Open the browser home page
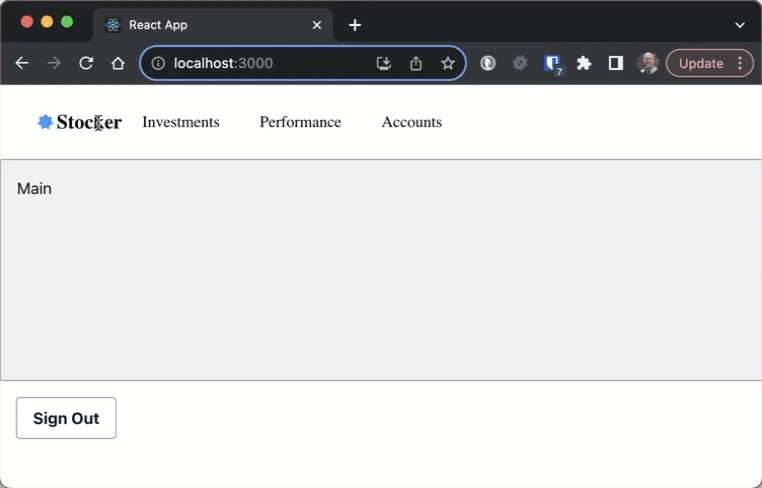The image size is (762, 488). (x=118, y=63)
